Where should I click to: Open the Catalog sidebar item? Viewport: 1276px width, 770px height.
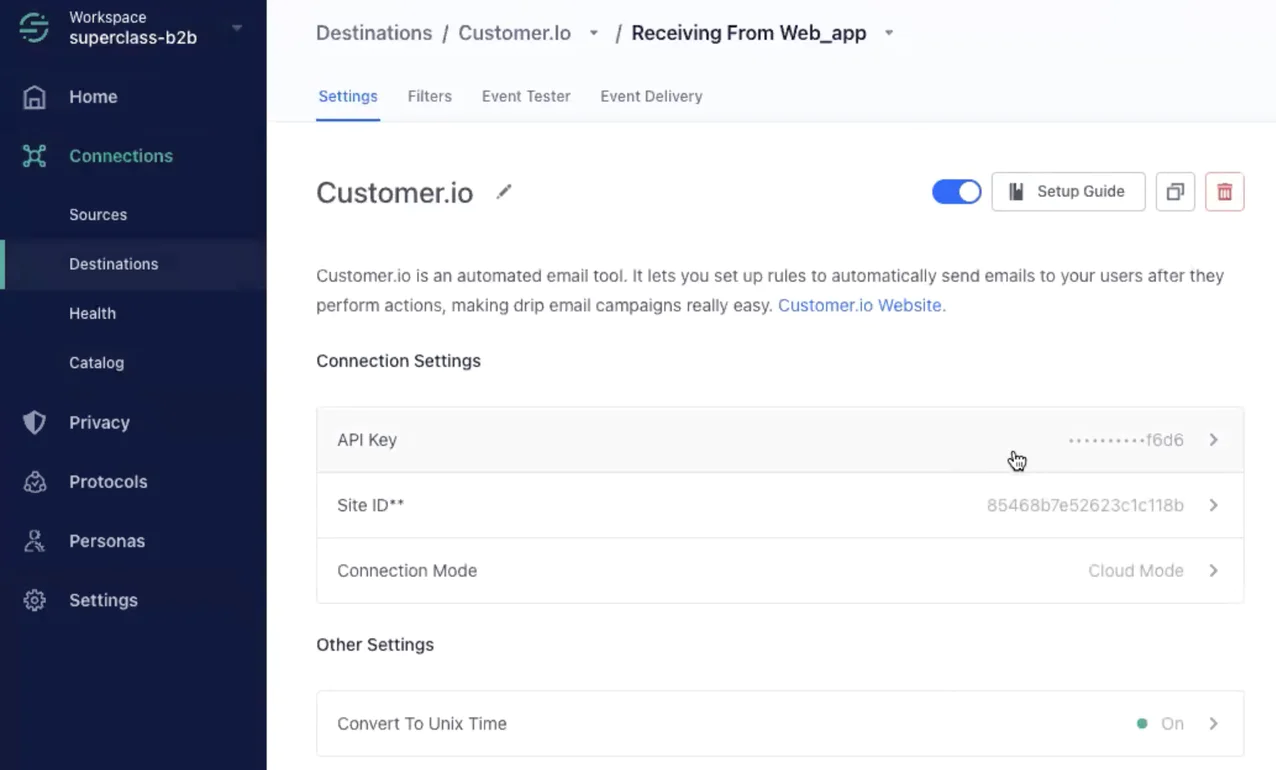[x=96, y=362]
